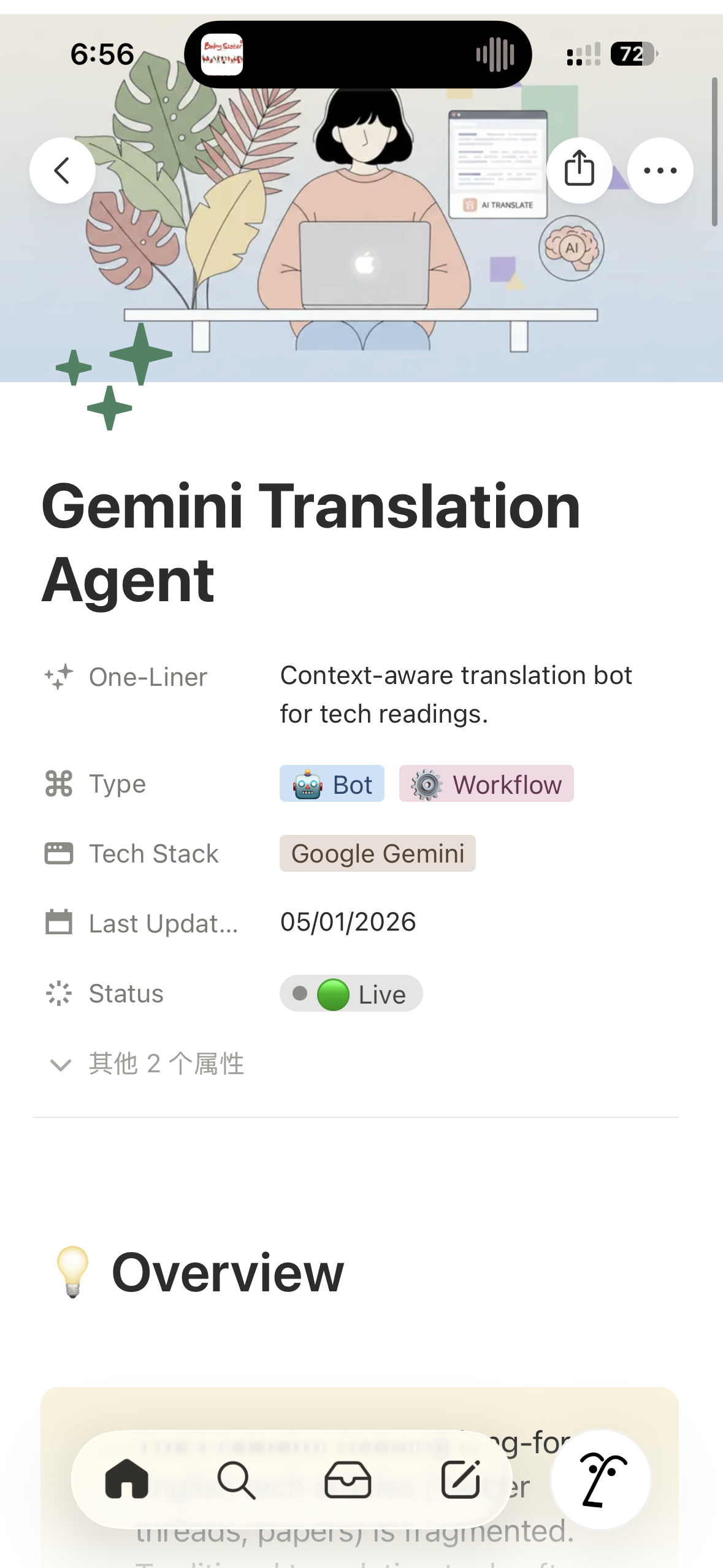The image size is (723, 1568).
Task: Edit the One-Liner description text
Action: [x=456, y=694]
